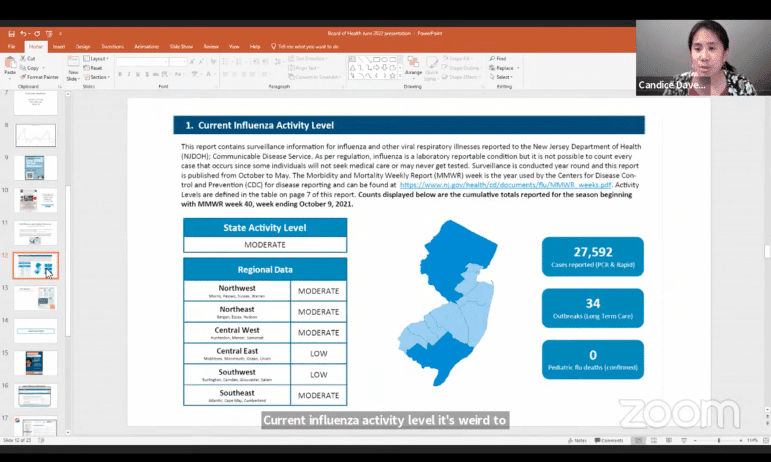Screen dimensions: 771x462
Task: Click the Numbering list icon
Action: 239,61
